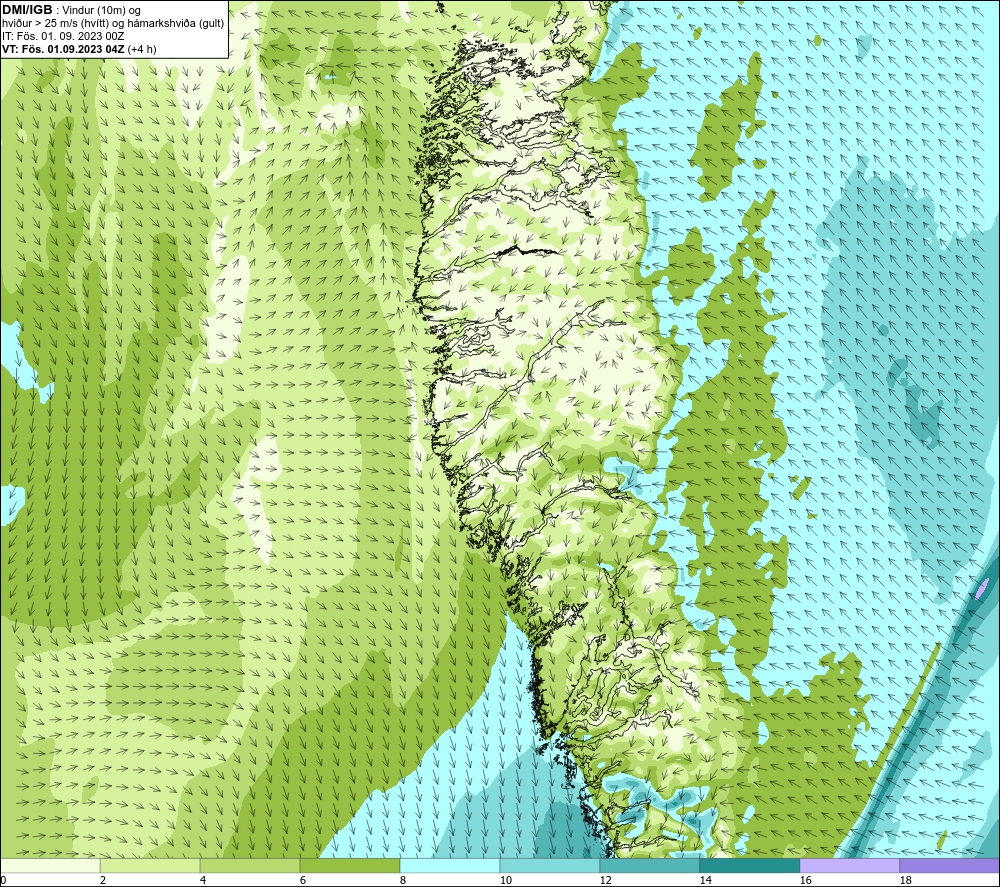The width and height of the screenshot is (1000, 887).
Task: Click legend scale value '4'
Action: click(203, 880)
